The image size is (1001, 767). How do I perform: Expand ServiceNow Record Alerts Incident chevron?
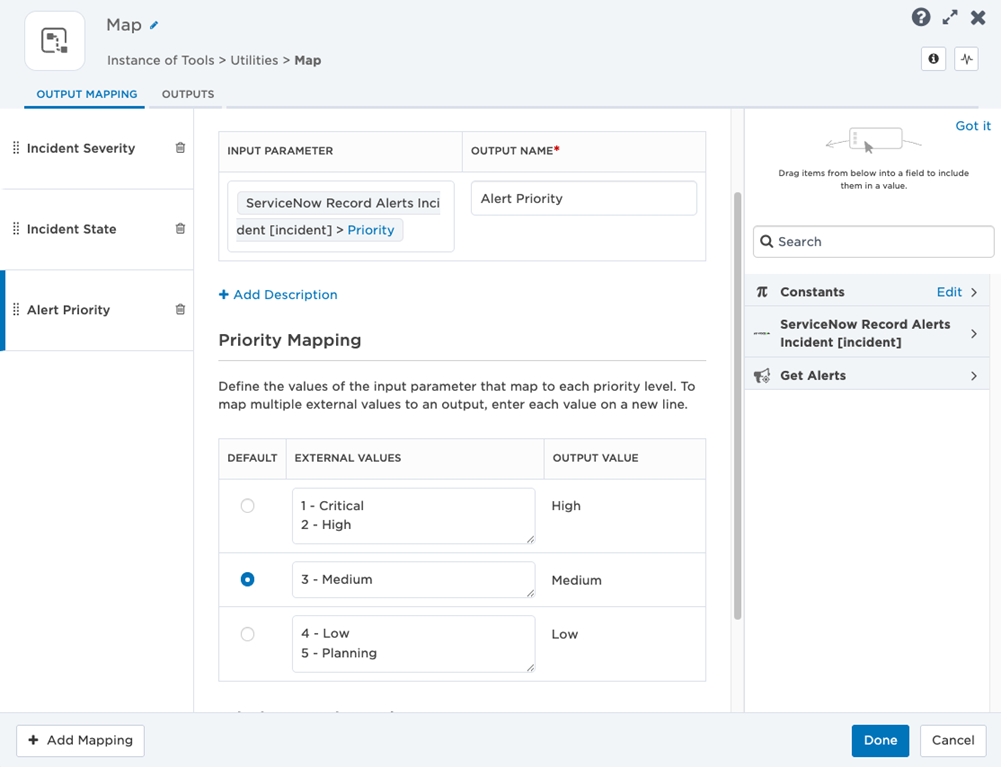pos(974,333)
